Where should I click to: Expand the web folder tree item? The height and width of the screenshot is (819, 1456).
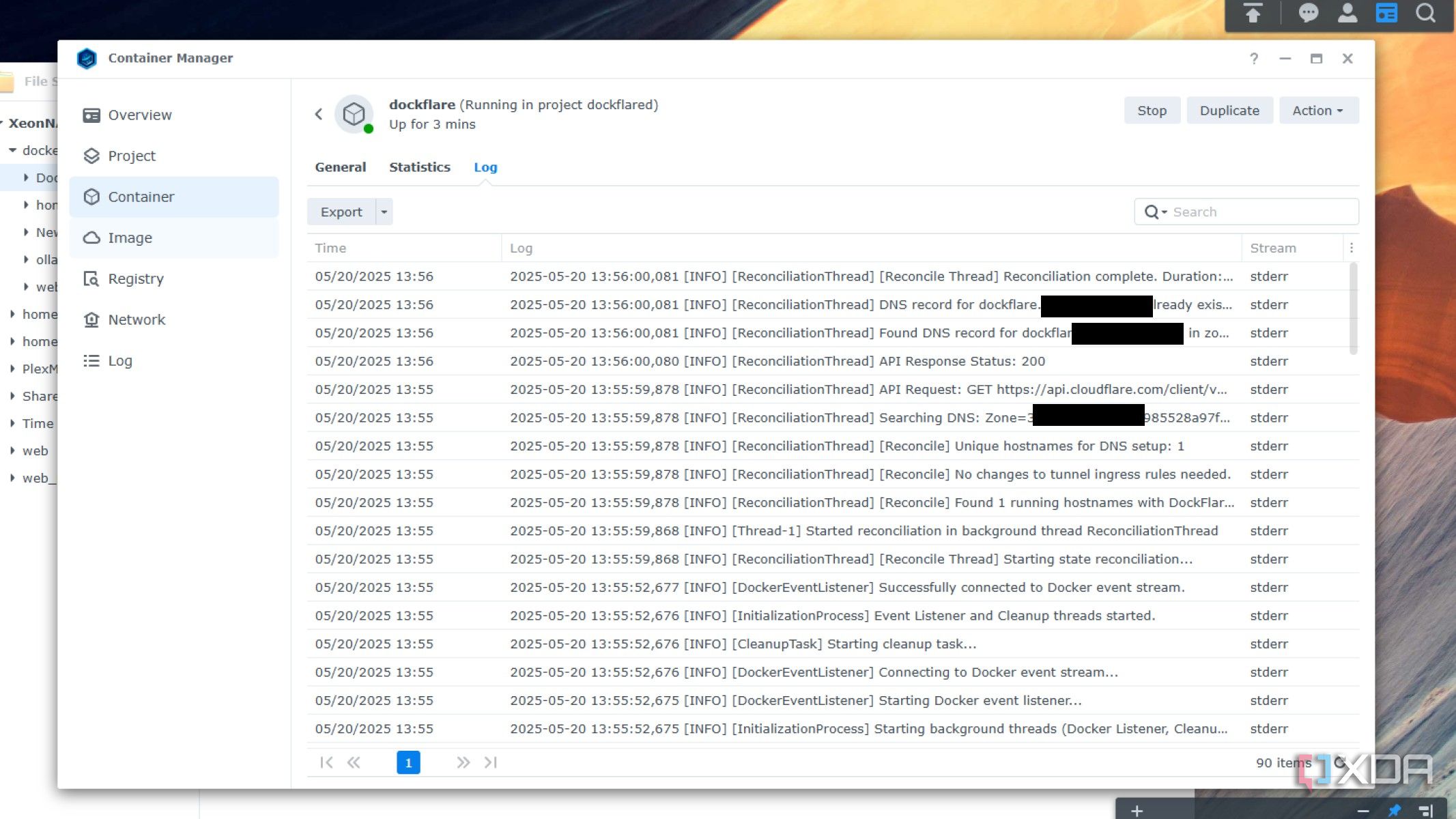tap(13, 450)
